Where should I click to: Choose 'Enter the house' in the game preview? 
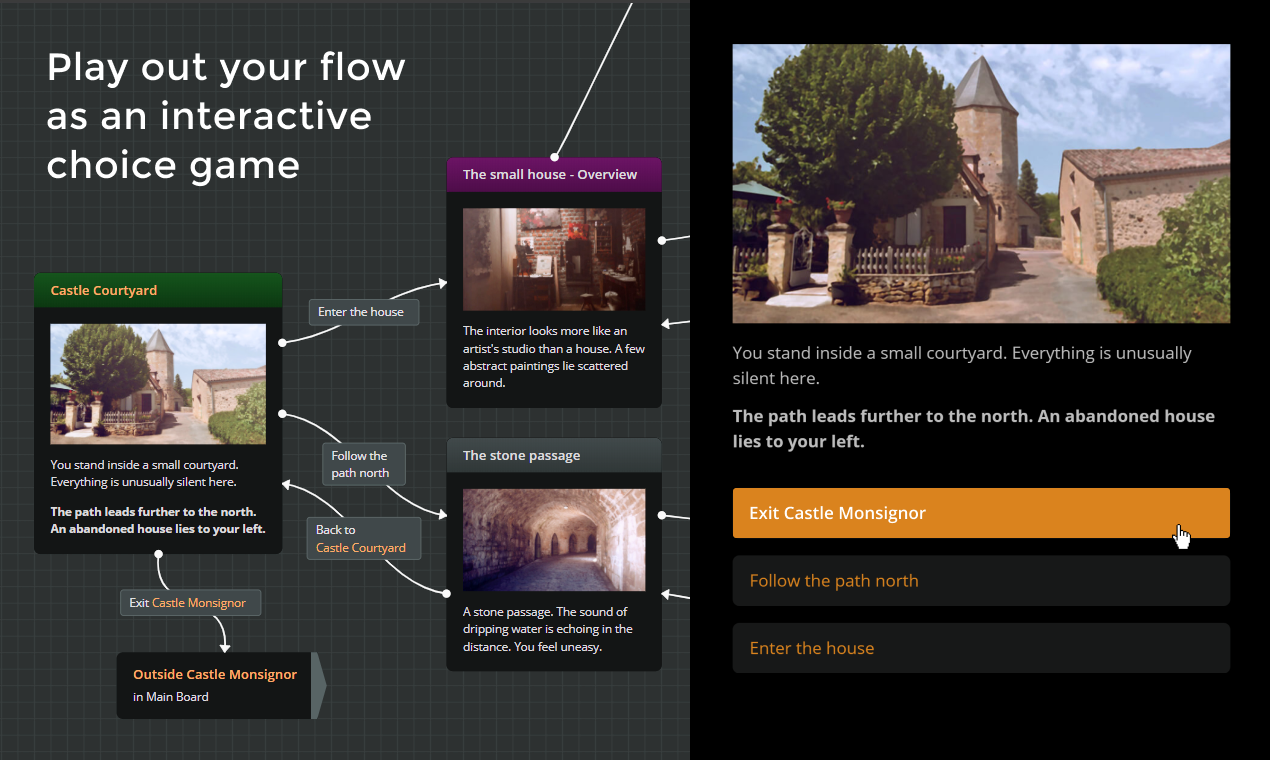pos(981,647)
